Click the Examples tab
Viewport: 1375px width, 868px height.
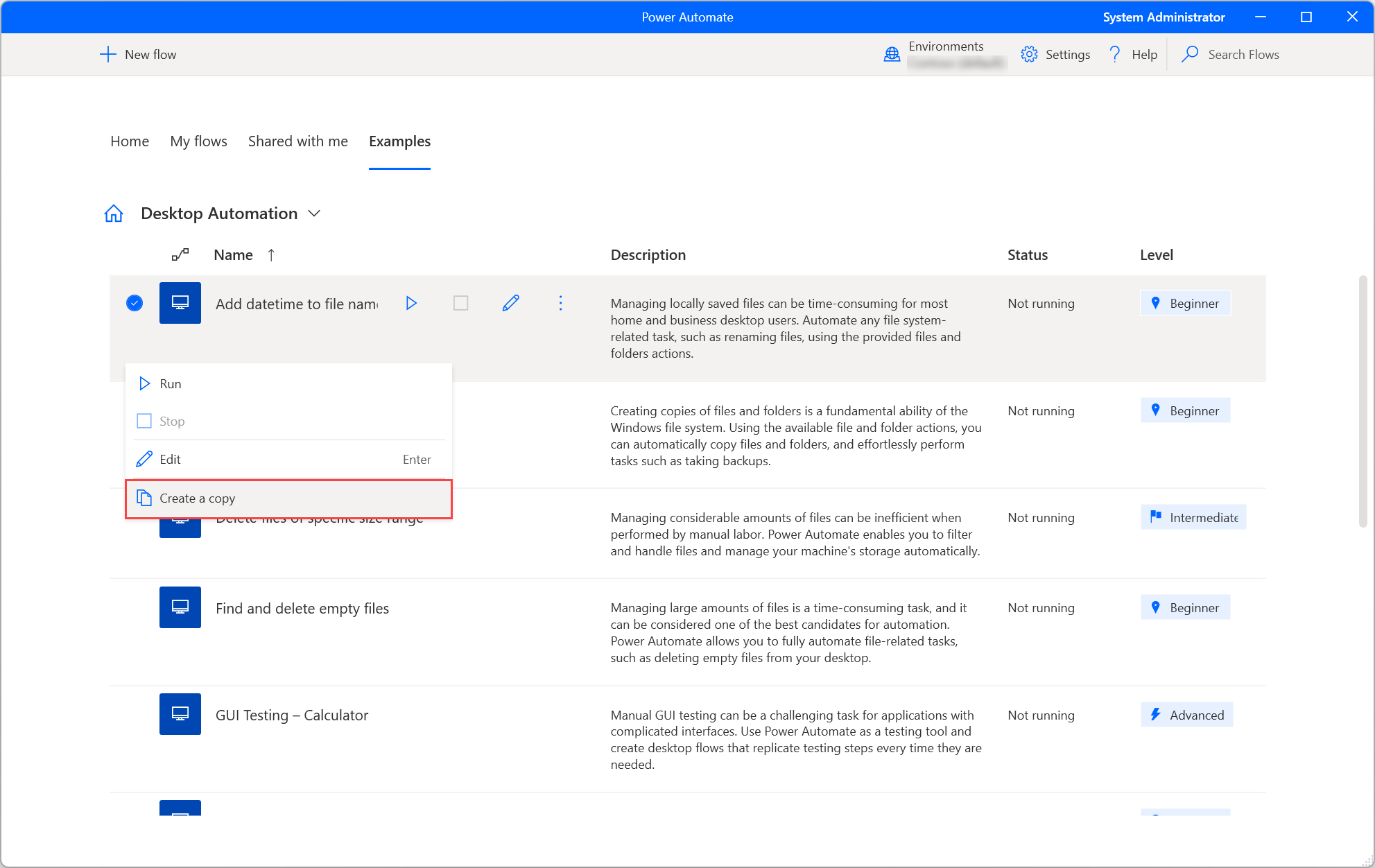point(400,141)
